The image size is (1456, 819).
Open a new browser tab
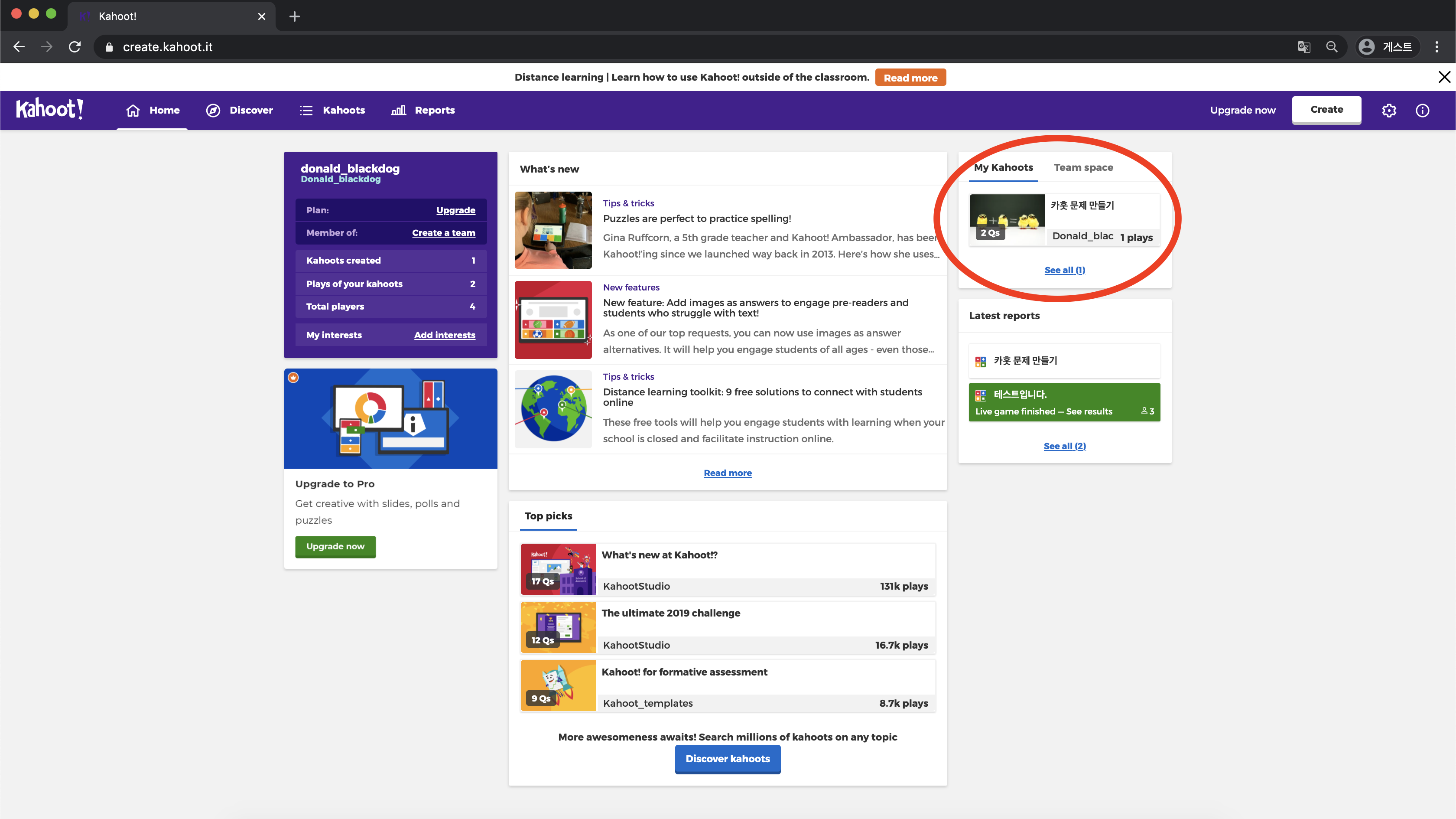coord(295,16)
